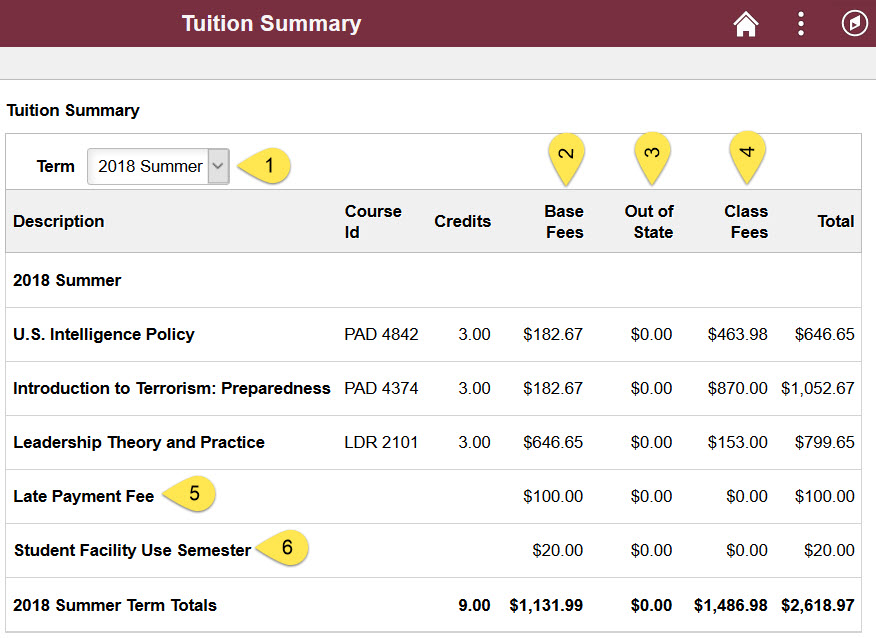Click the $20.00 base fee for Student Facility
876x638 pixels.
[x=558, y=550]
